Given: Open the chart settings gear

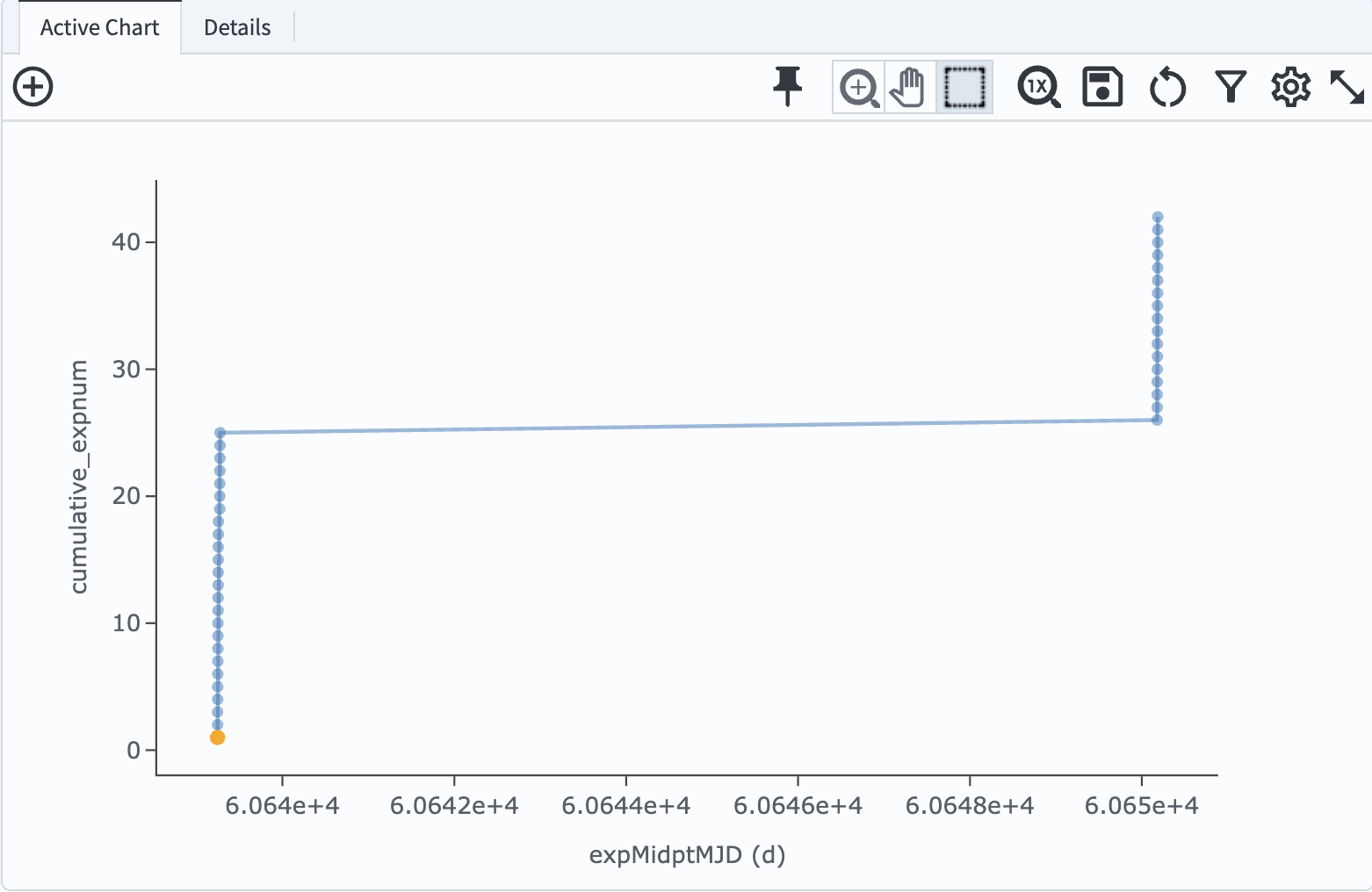Looking at the screenshot, I should (x=1290, y=87).
